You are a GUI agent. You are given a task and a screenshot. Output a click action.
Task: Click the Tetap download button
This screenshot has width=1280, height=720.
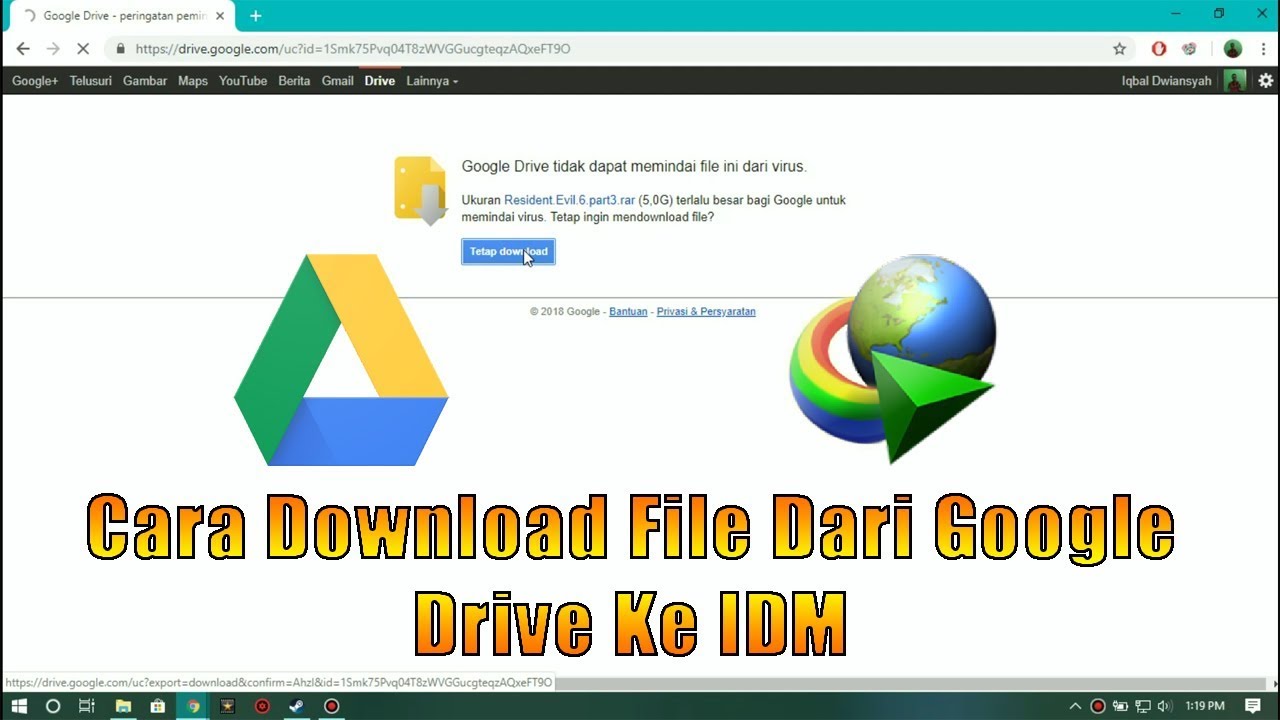click(508, 252)
